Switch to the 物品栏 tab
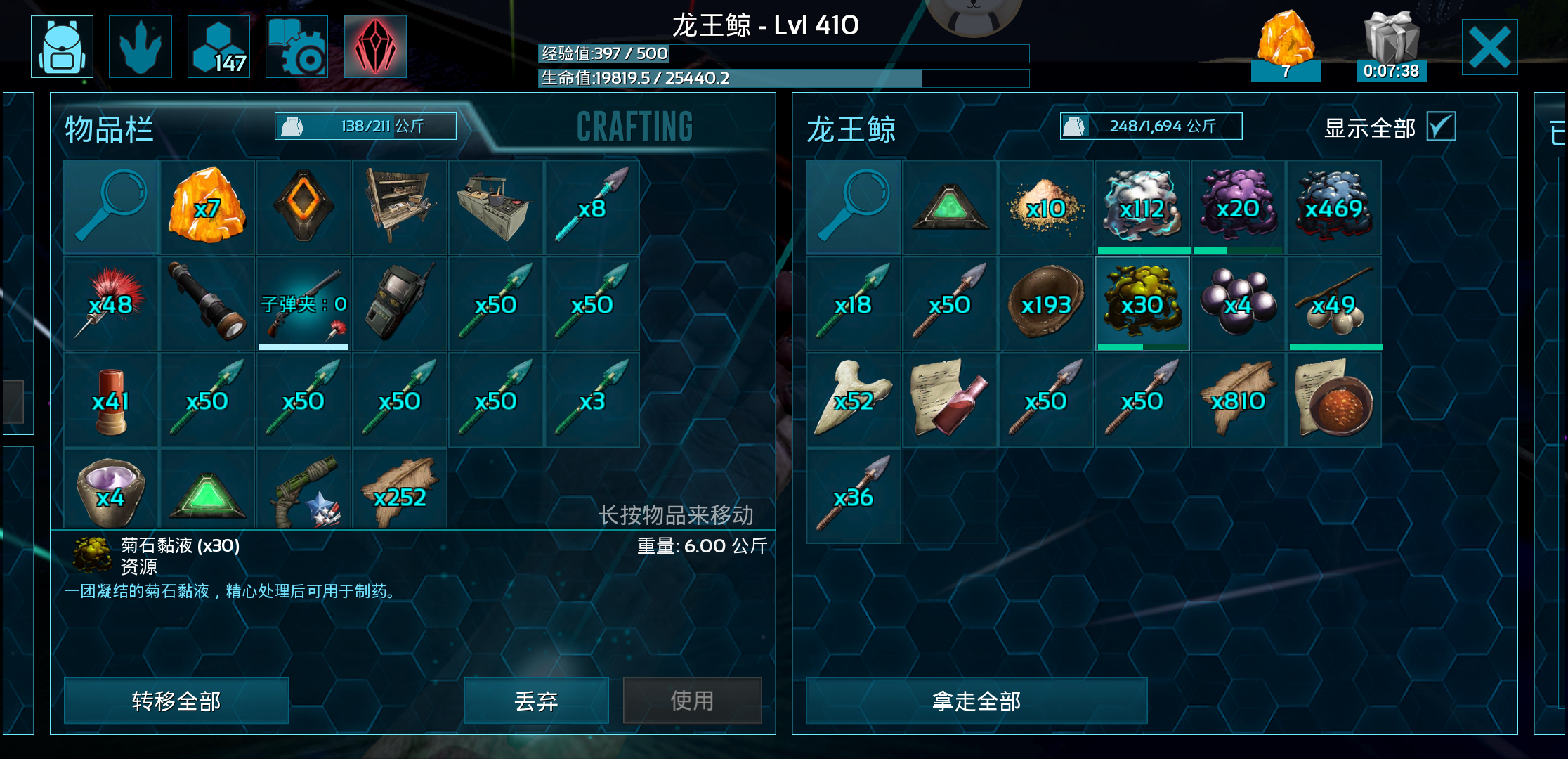The height and width of the screenshot is (759, 1568). 109,129
